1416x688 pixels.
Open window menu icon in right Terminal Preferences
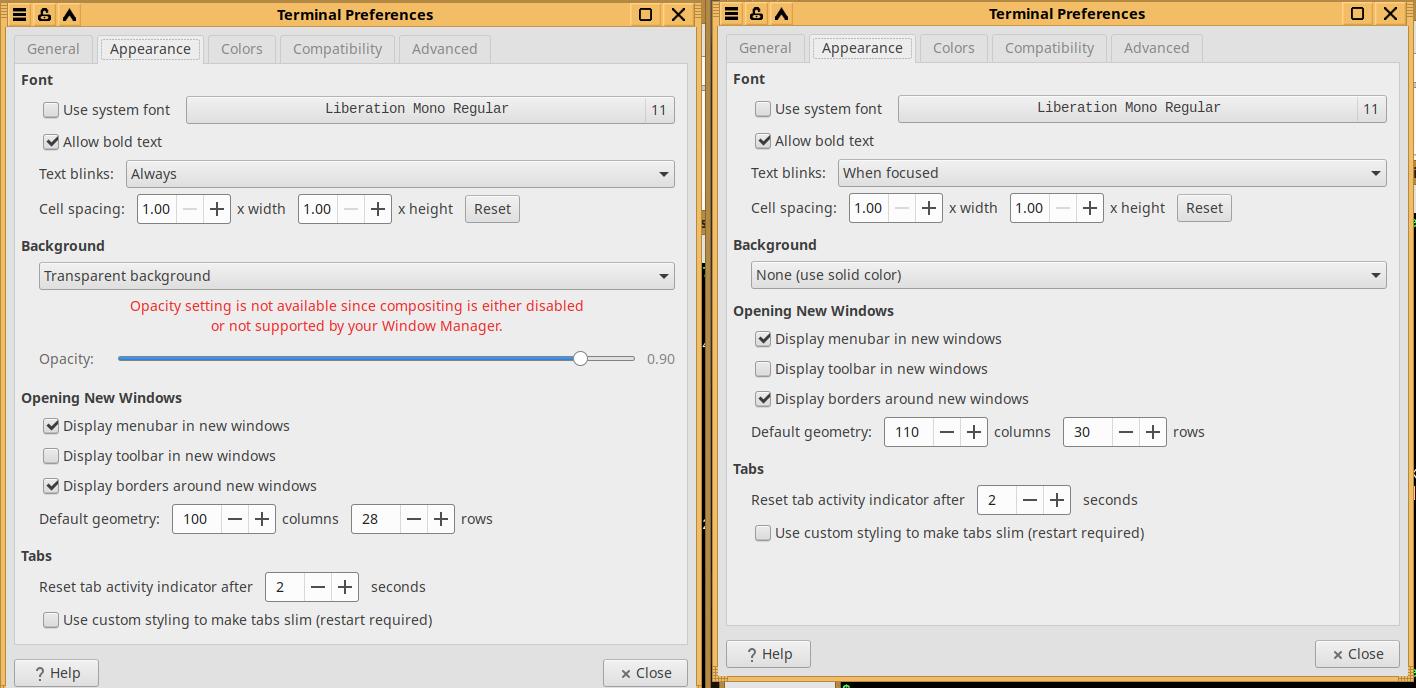tap(731, 14)
